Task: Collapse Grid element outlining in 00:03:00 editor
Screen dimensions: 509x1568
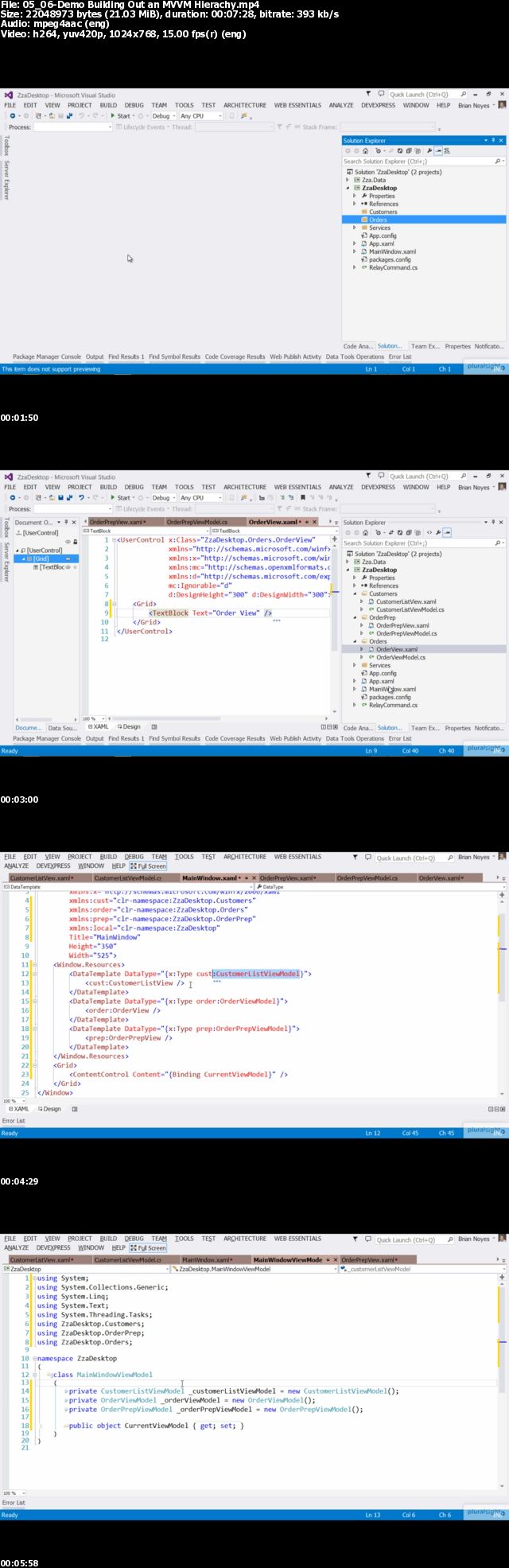Action: coord(114,604)
